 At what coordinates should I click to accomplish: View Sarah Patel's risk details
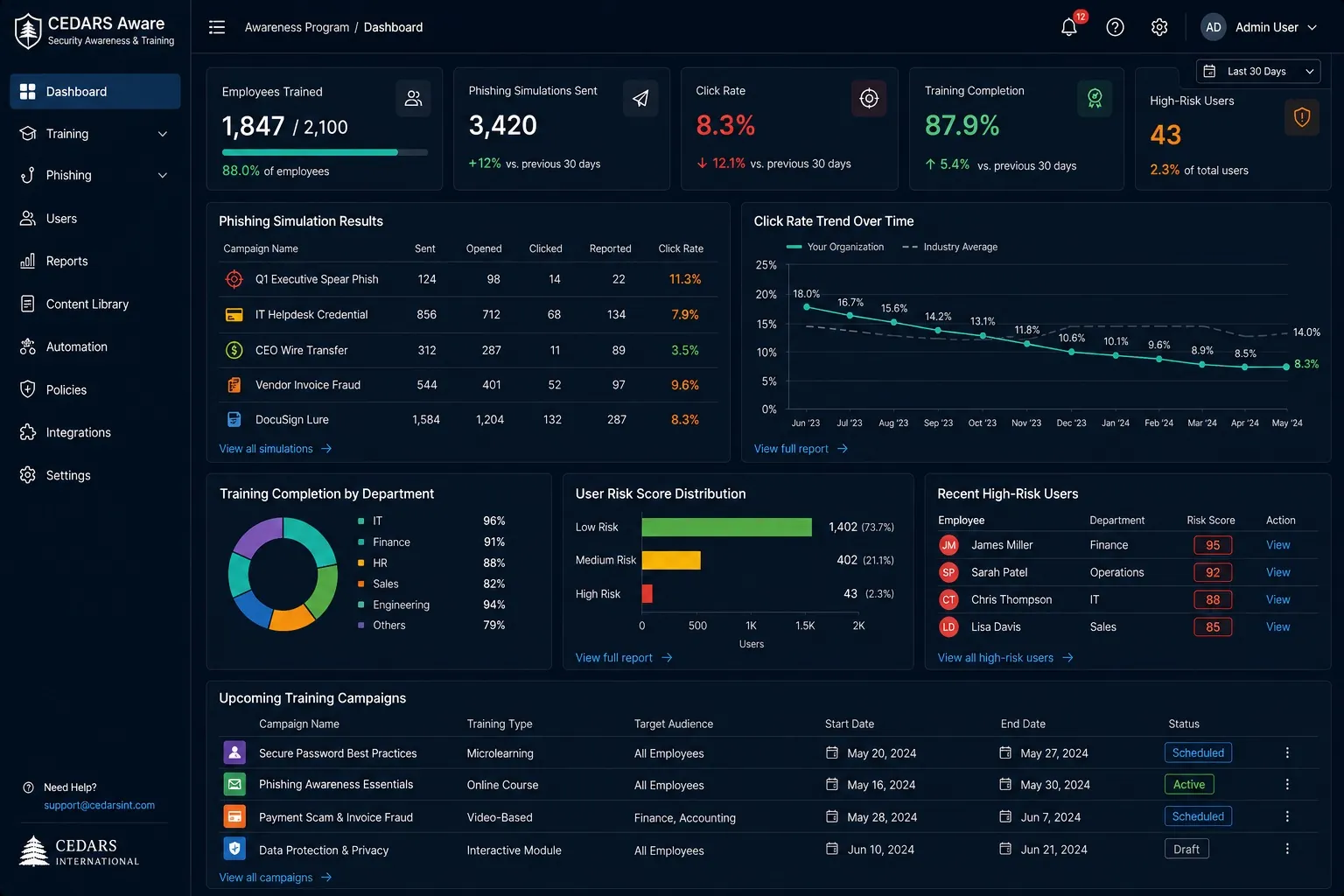point(1277,572)
